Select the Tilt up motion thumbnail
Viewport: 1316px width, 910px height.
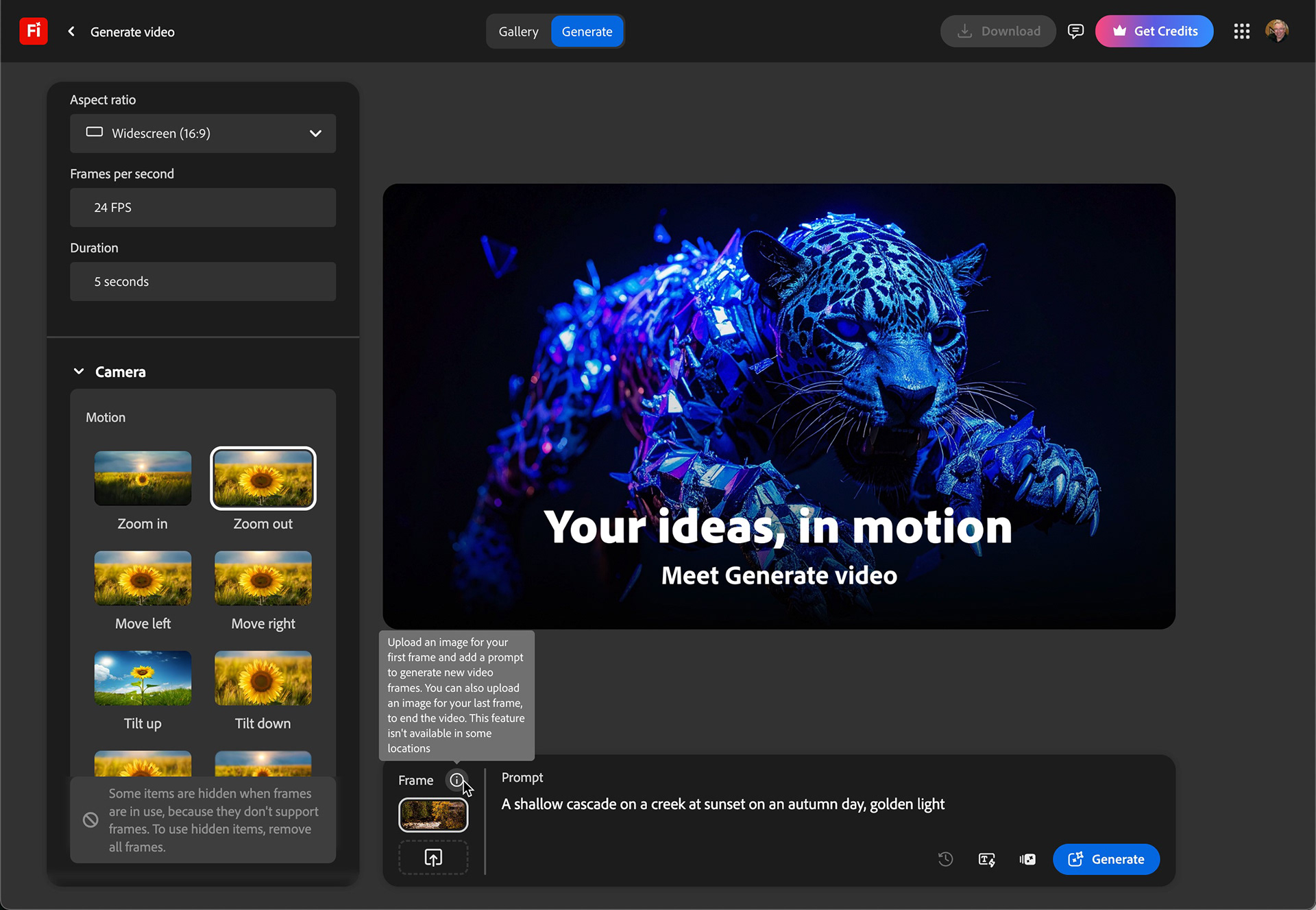pyautogui.click(x=143, y=678)
